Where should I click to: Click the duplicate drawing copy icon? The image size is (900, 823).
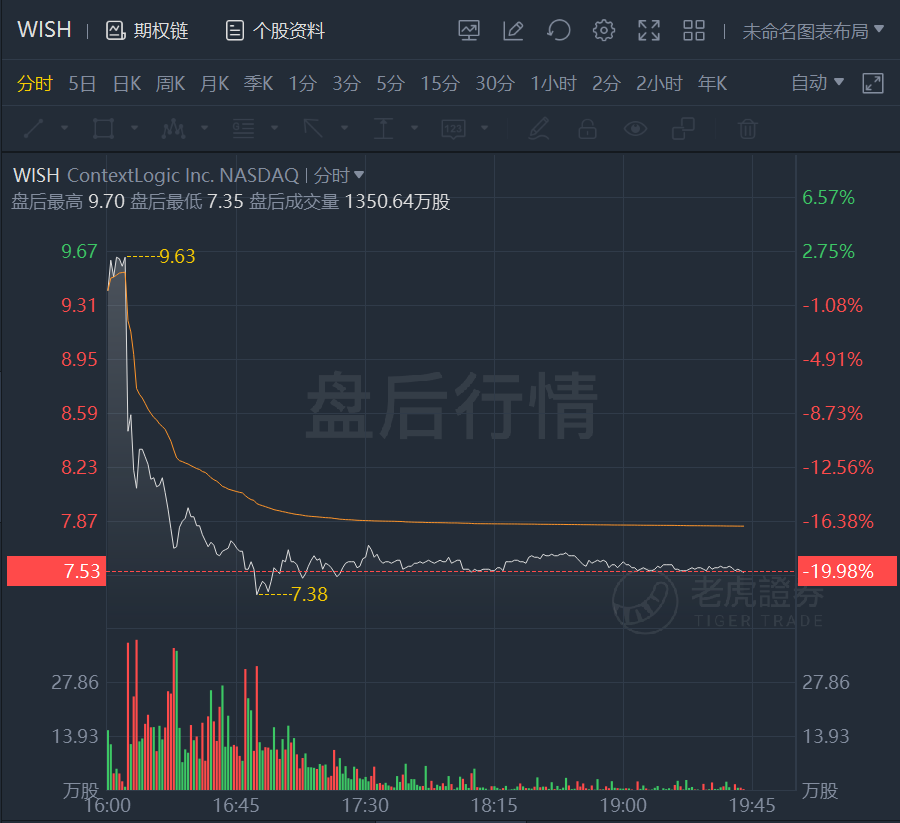pos(683,129)
